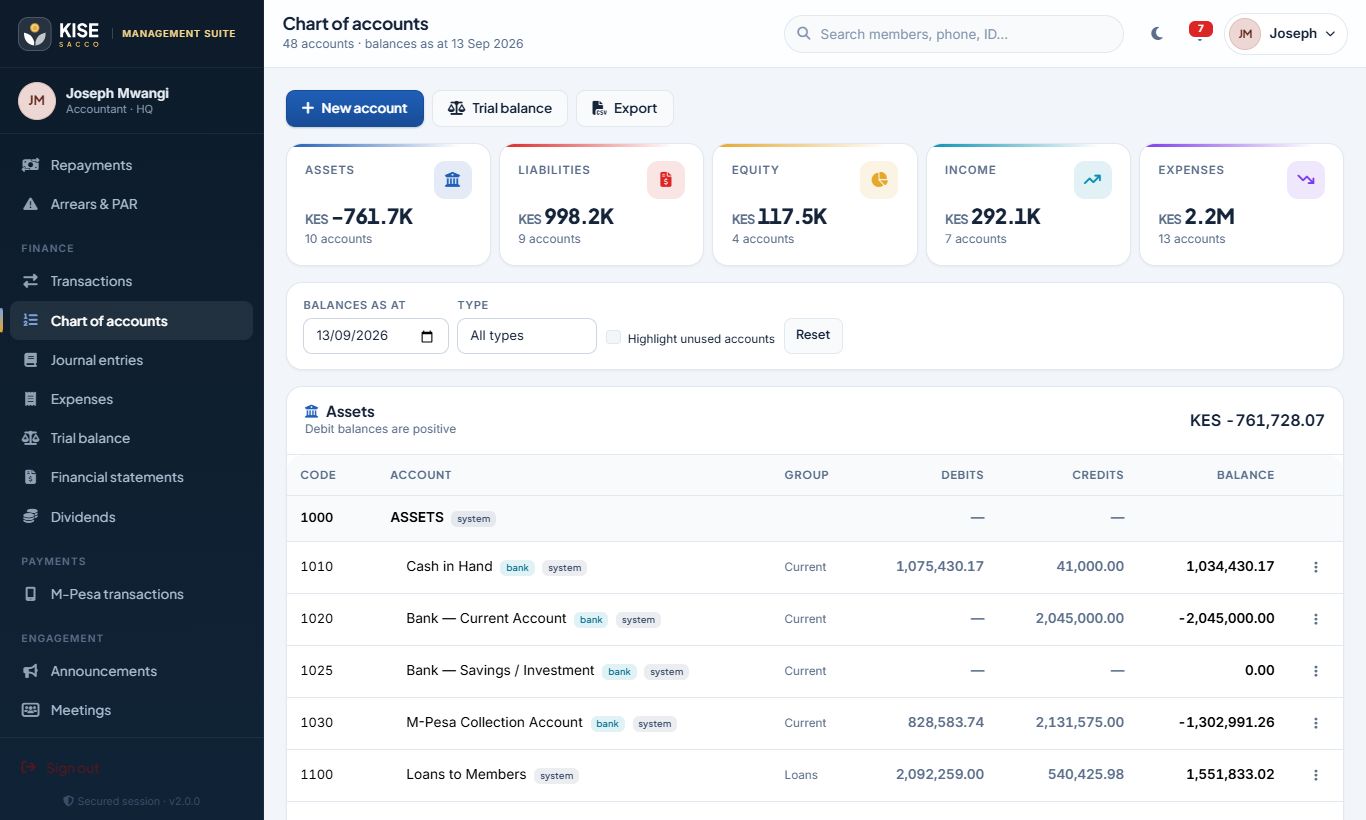Image resolution: width=1366 pixels, height=820 pixels.
Task: Click the Cash in Hand account name
Action: [x=449, y=566]
